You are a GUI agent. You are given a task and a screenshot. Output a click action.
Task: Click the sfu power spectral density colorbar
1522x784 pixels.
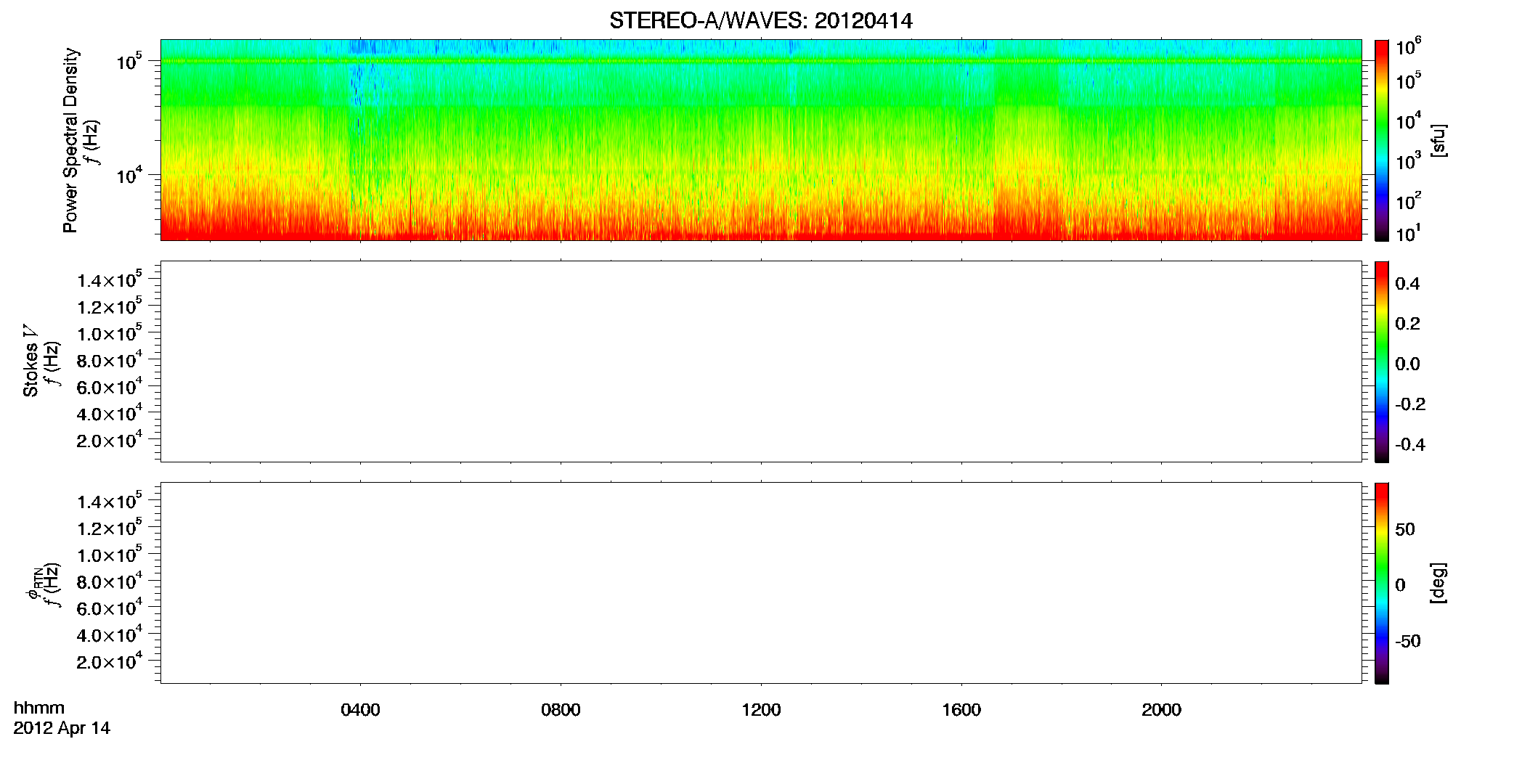point(1382,140)
